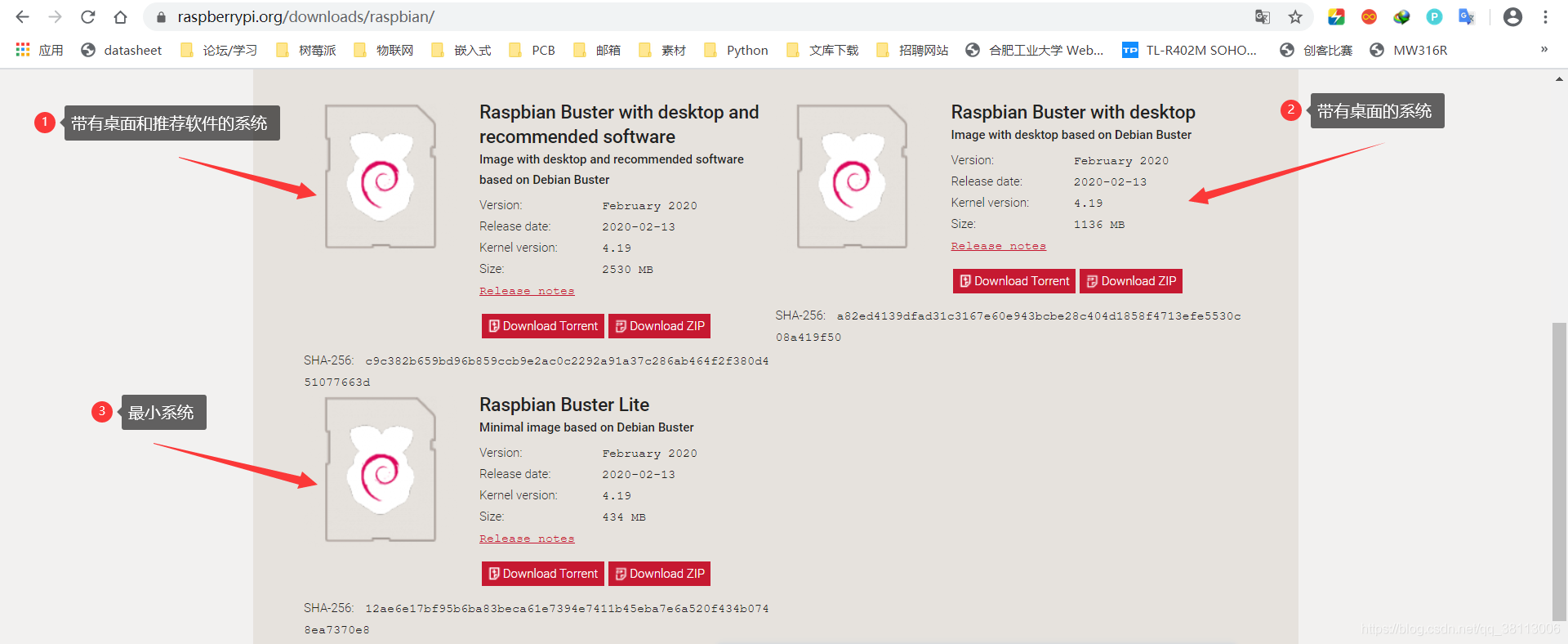Viewport: 1568px width, 644px height.
Task: Open the user profile avatar icon
Action: (1512, 16)
